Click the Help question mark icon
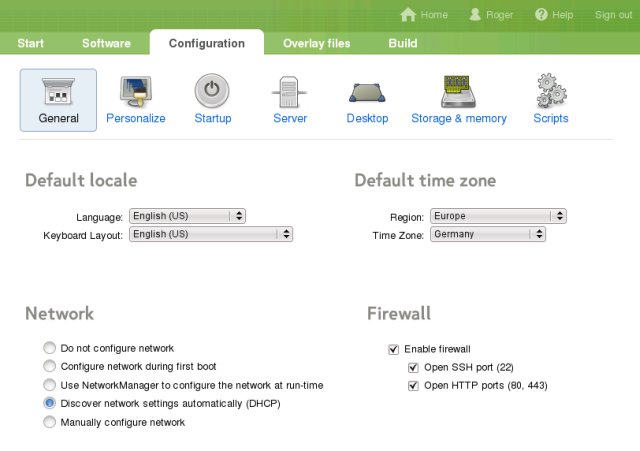Screen dimensions: 640x451 (x=541, y=15)
